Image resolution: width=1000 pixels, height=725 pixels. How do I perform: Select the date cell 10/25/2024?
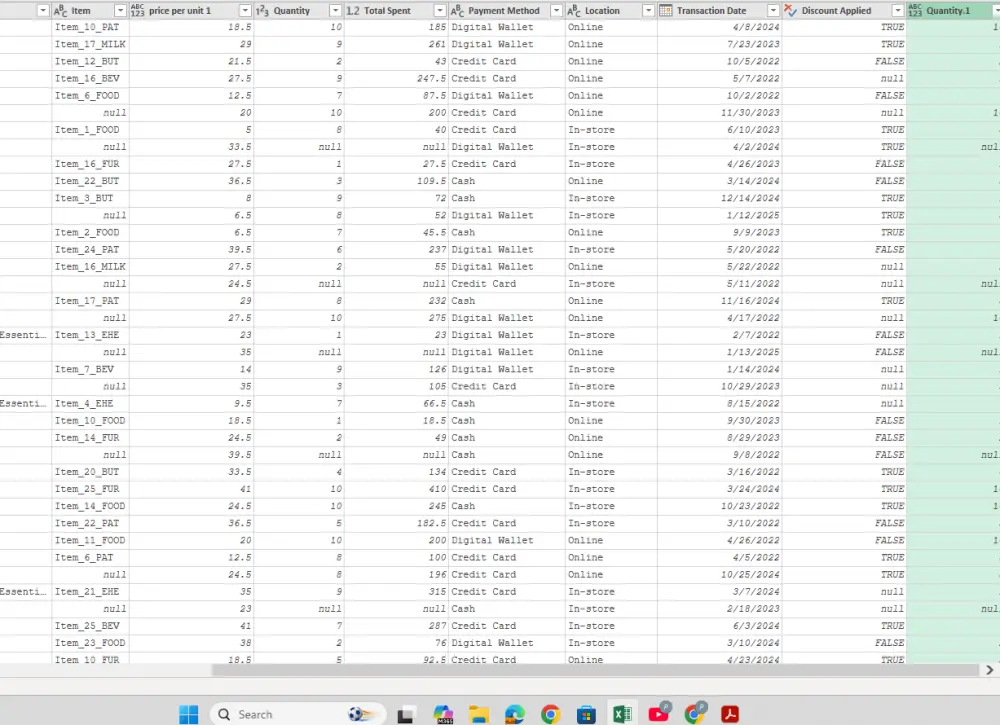pos(719,575)
